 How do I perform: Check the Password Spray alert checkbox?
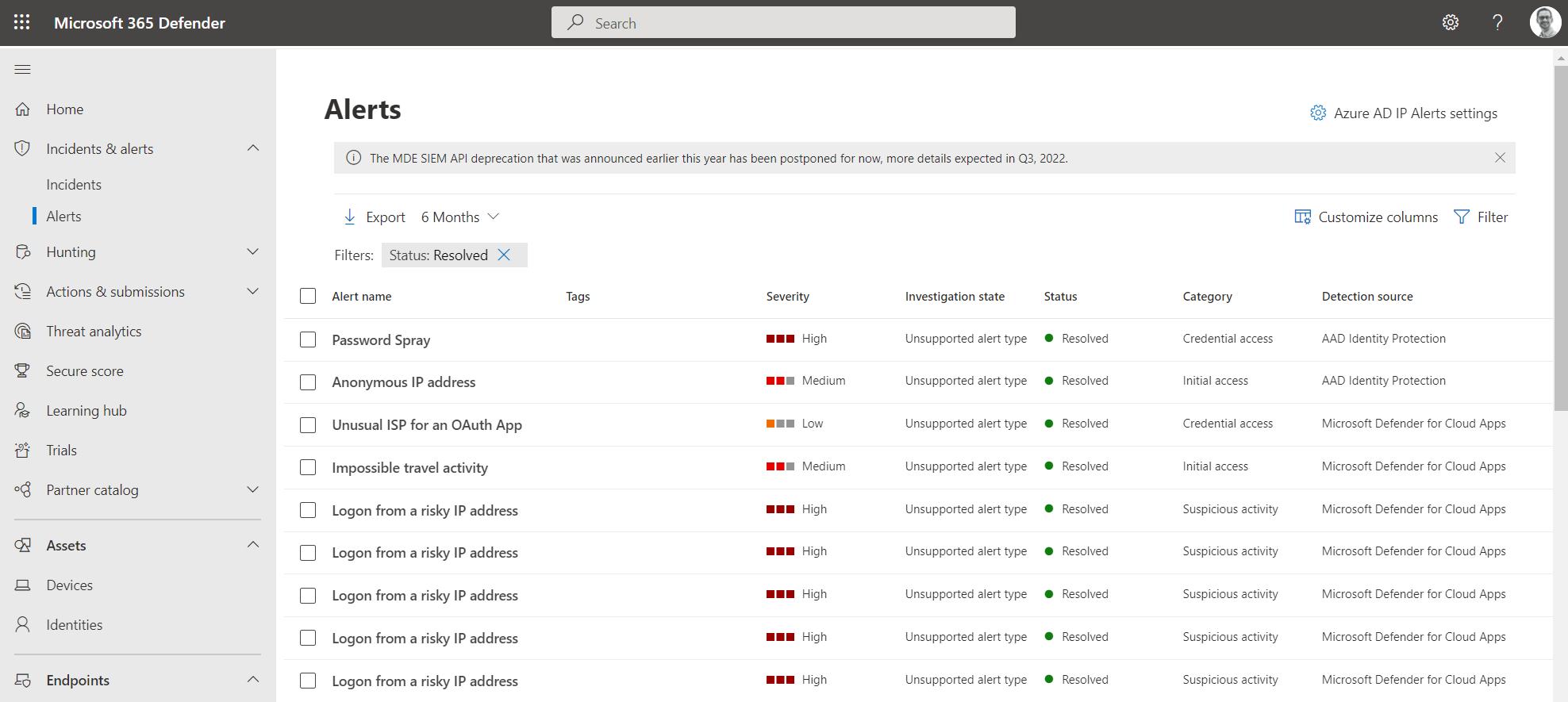pyautogui.click(x=308, y=339)
